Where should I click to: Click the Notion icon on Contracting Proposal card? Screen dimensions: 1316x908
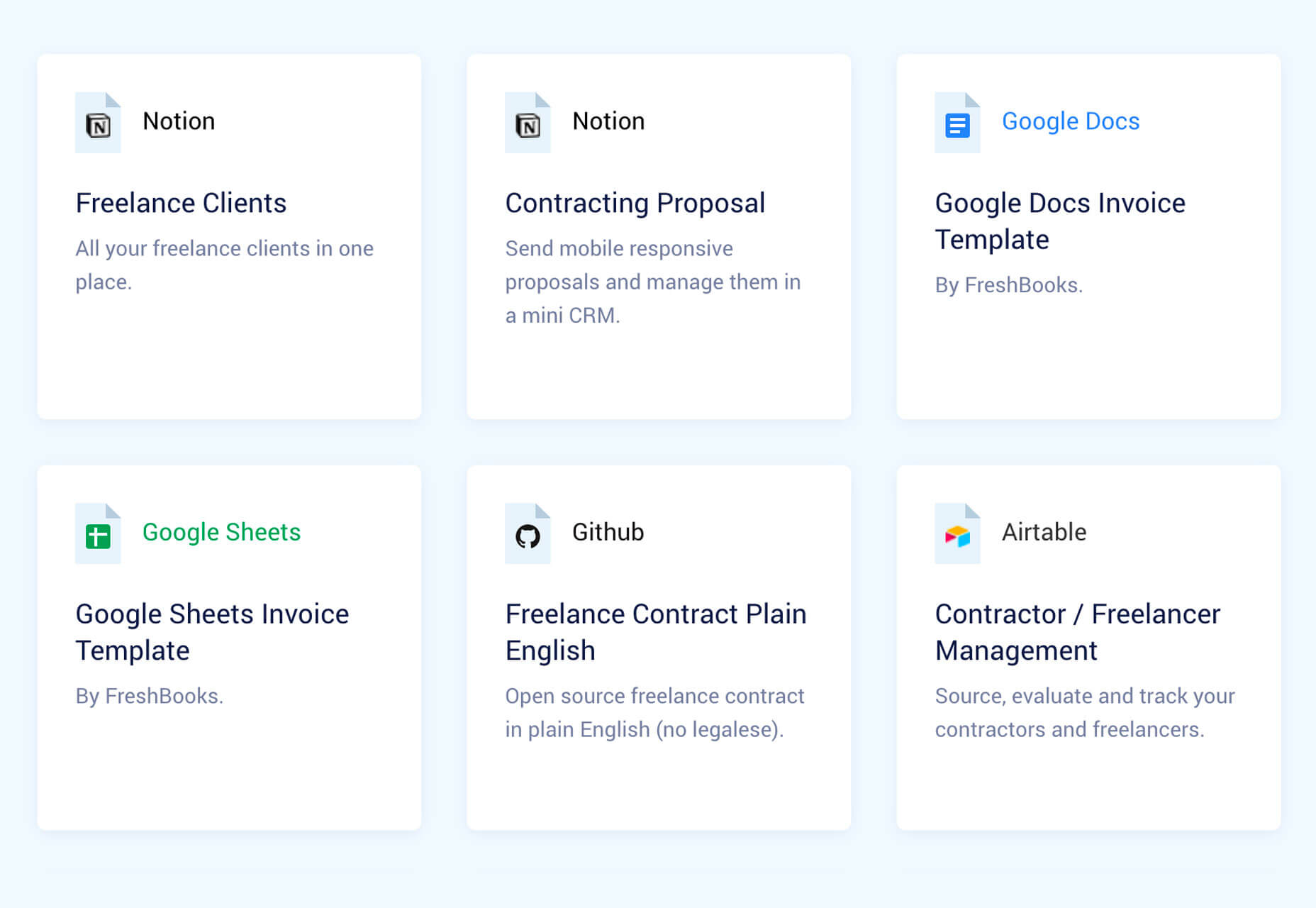coord(528,125)
